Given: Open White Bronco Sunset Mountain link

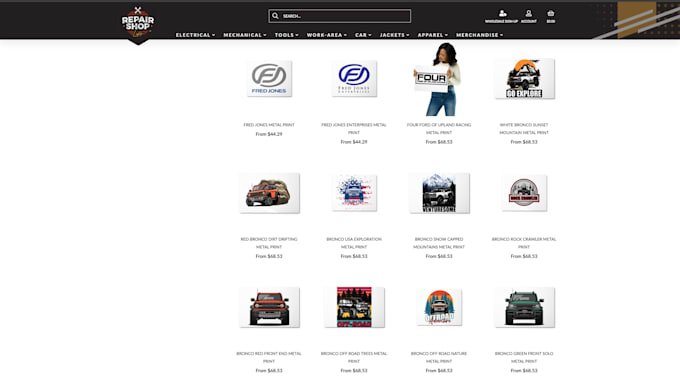Looking at the screenshot, I should [x=524, y=129].
